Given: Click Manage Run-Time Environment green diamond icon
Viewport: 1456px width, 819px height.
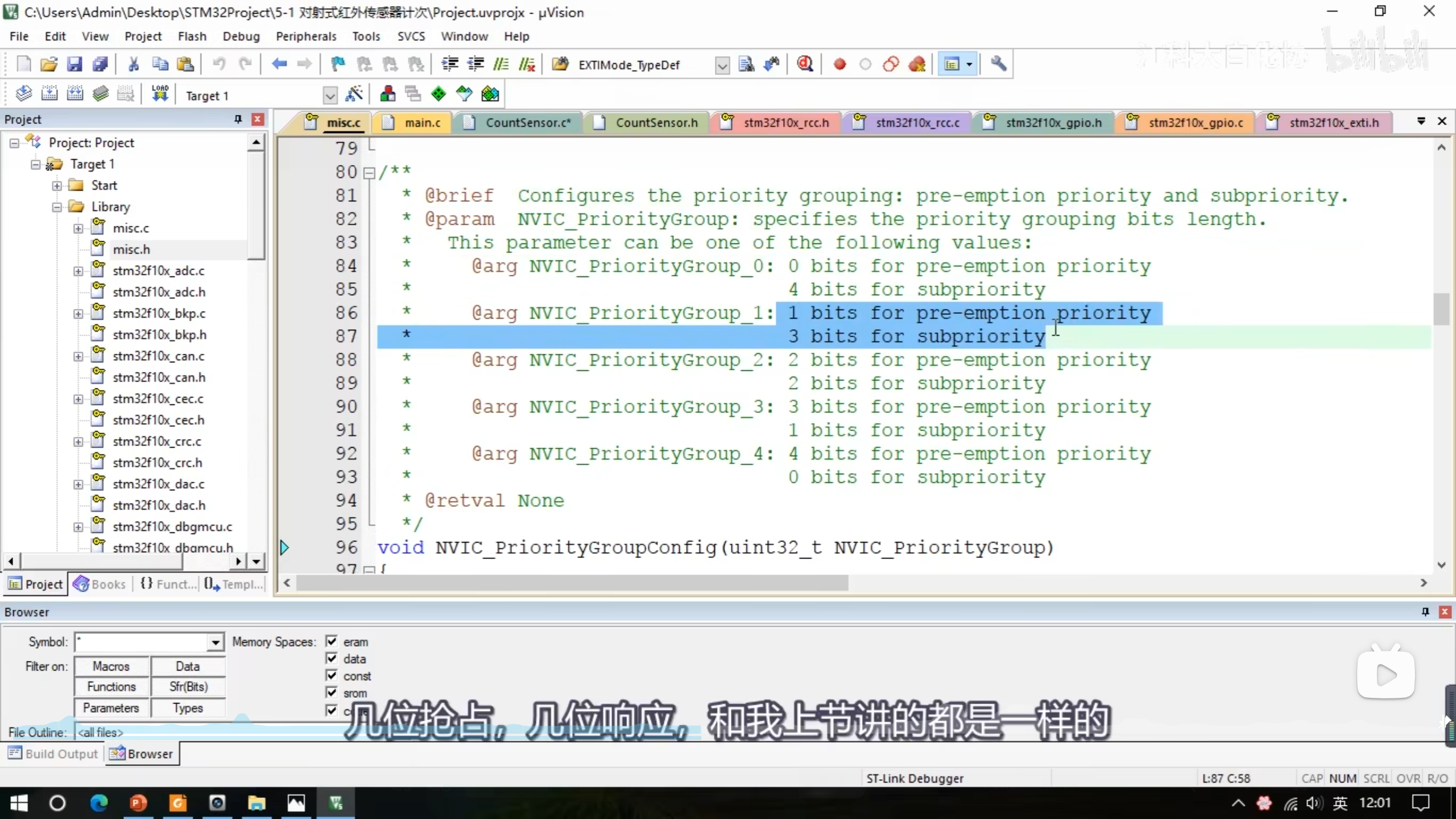Looking at the screenshot, I should pos(439,94).
